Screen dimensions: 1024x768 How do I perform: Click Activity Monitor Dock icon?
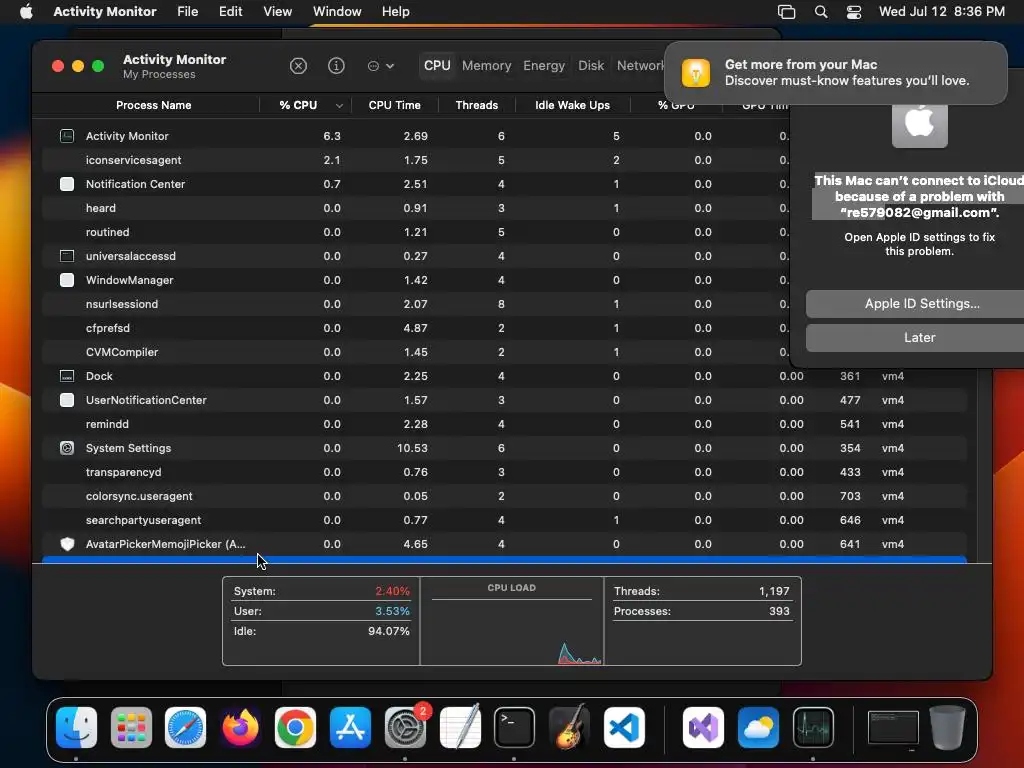pyautogui.click(x=813, y=727)
